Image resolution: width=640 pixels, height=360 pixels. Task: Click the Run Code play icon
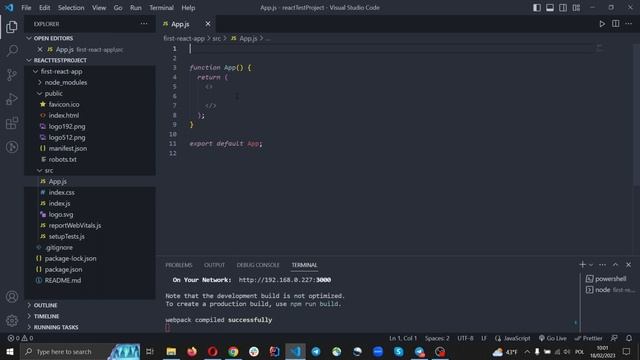click(602, 24)
